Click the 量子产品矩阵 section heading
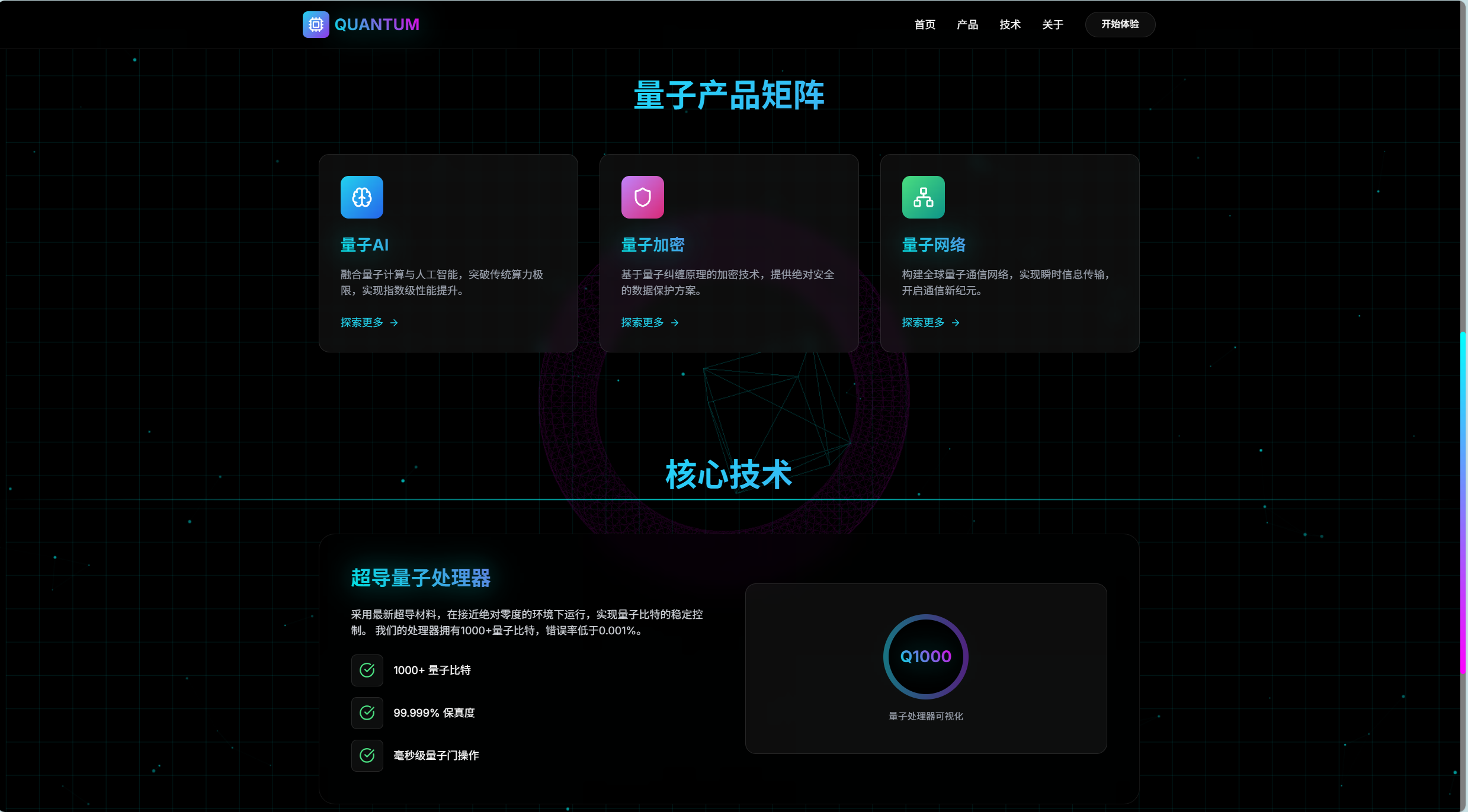Screen dimensions: 1468x812 click(729, 95)
